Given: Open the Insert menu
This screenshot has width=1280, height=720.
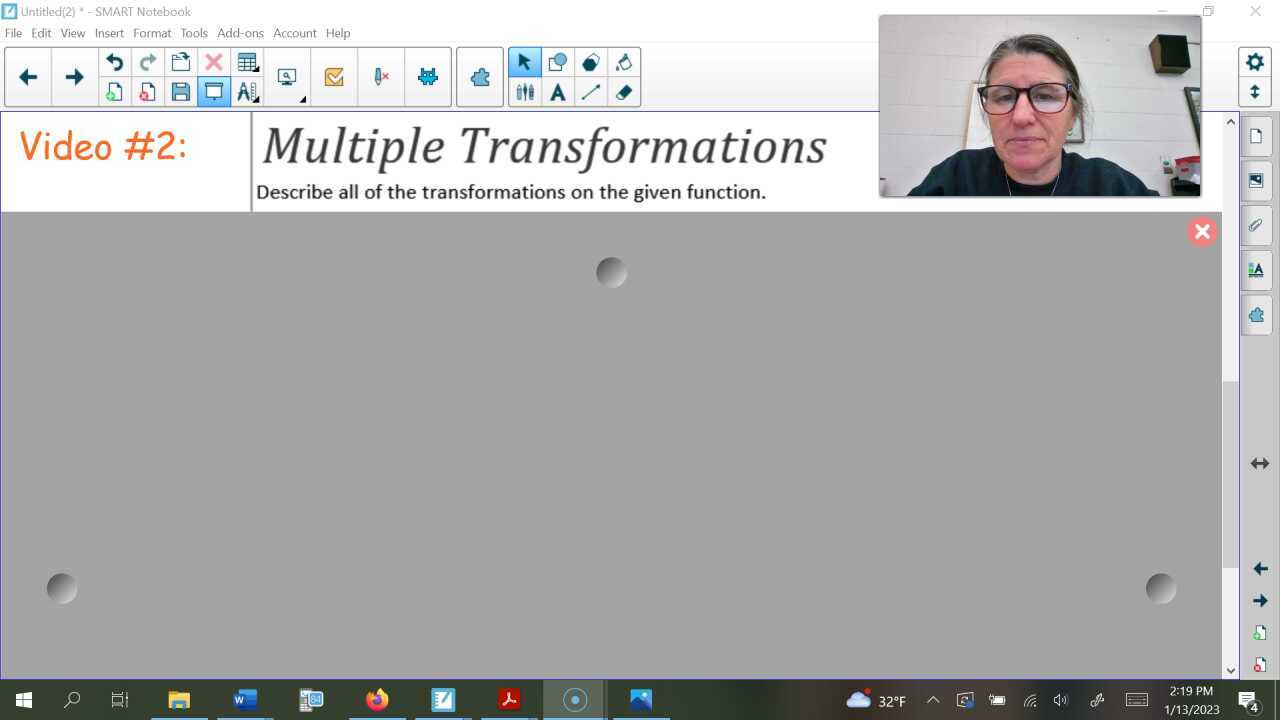Looking at the screenshot, I should pyautogui.click(x=109, y=33).
